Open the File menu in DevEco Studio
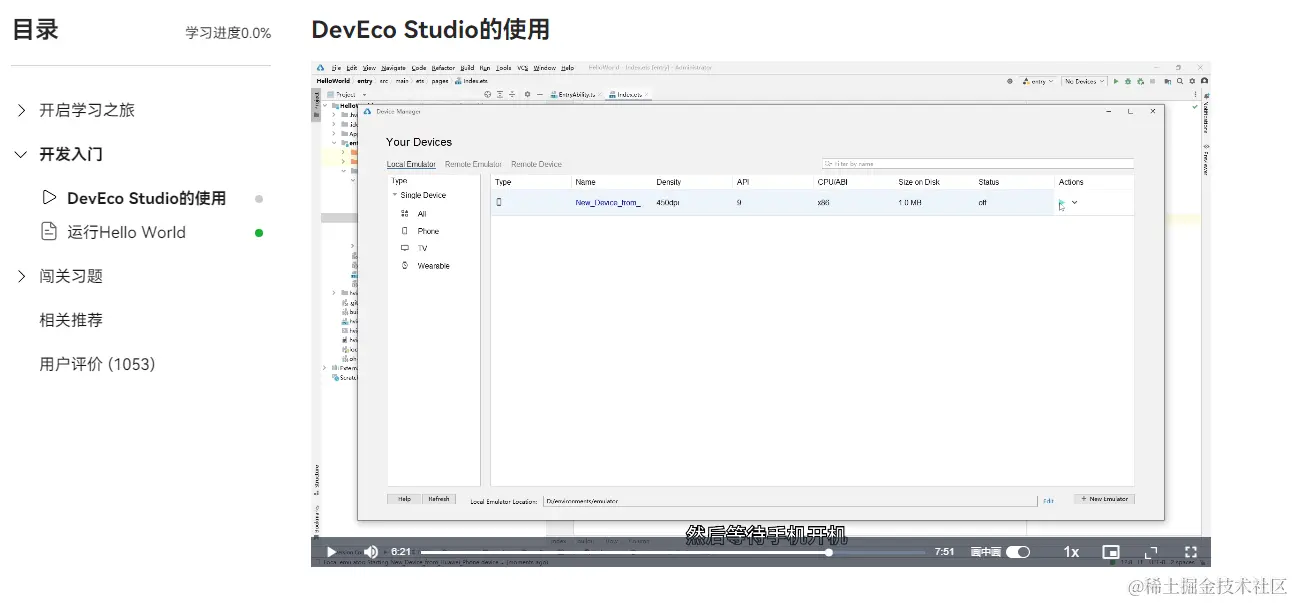1294x603 pixels. click(337, 68)
